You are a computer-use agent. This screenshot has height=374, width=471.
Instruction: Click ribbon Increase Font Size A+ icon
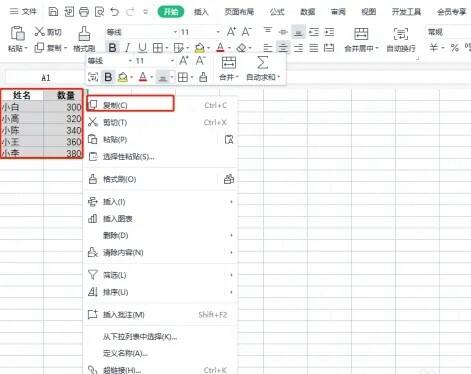click(231, 32)
